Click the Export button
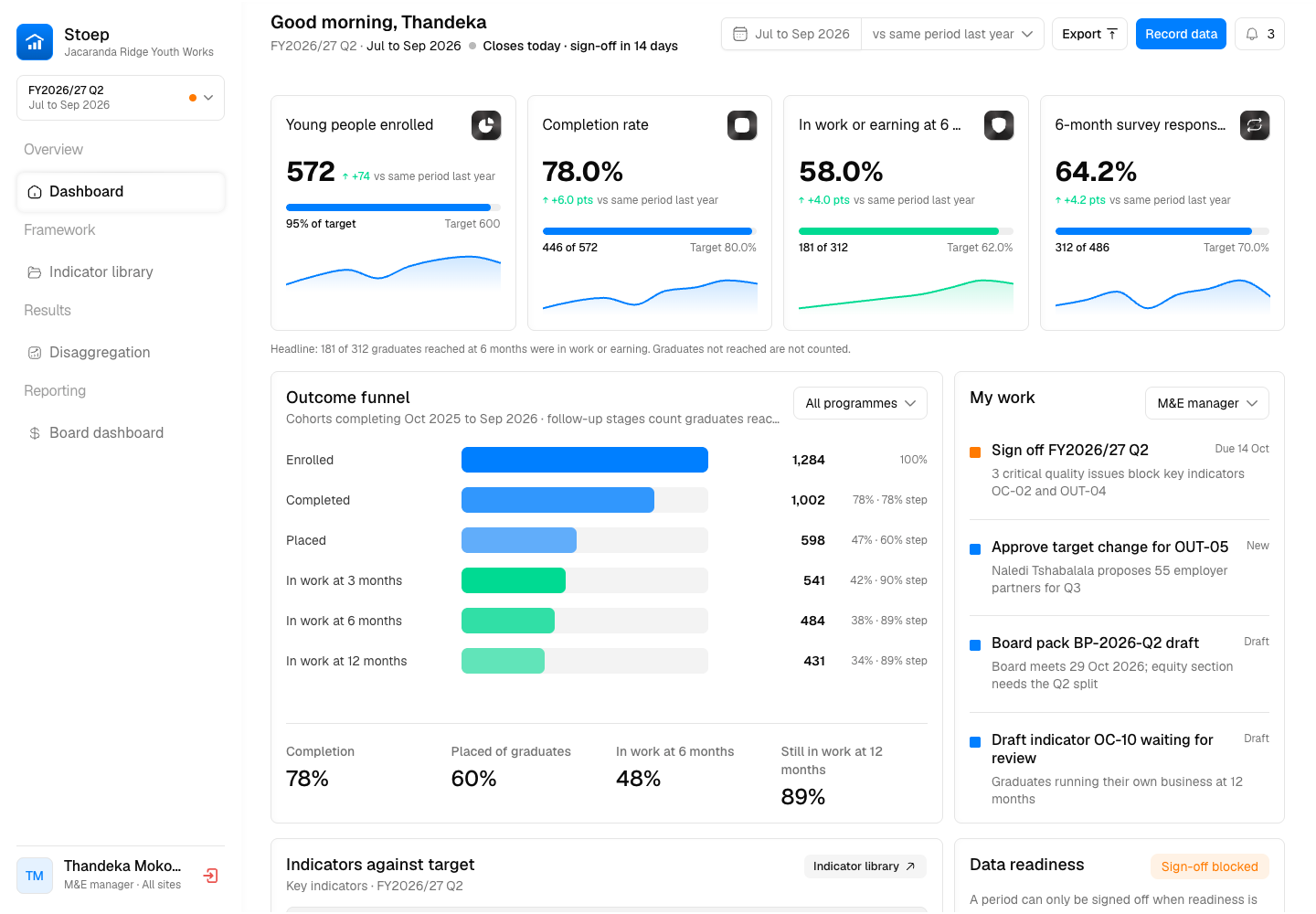This screenshot has width=1316, height=914. [1089, 34]
